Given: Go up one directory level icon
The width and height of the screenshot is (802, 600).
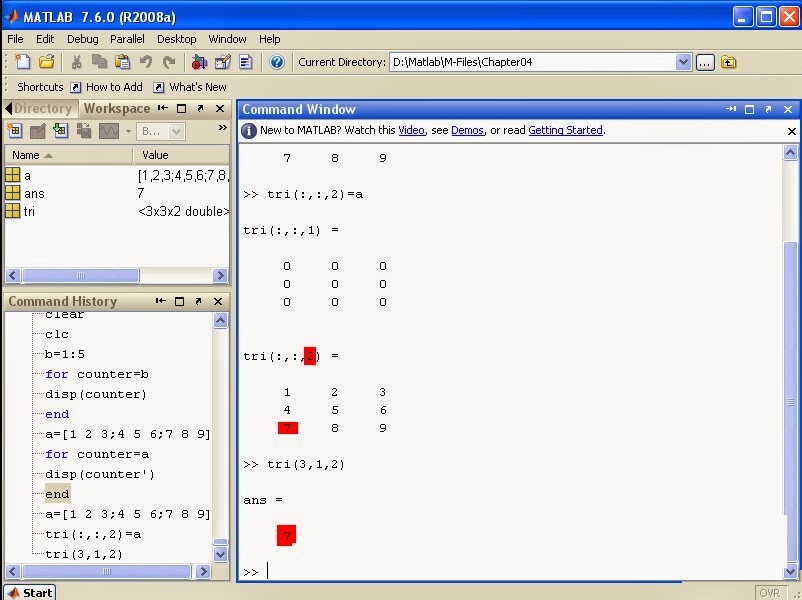Looking at the screenshot, I should tap(729, 62).
